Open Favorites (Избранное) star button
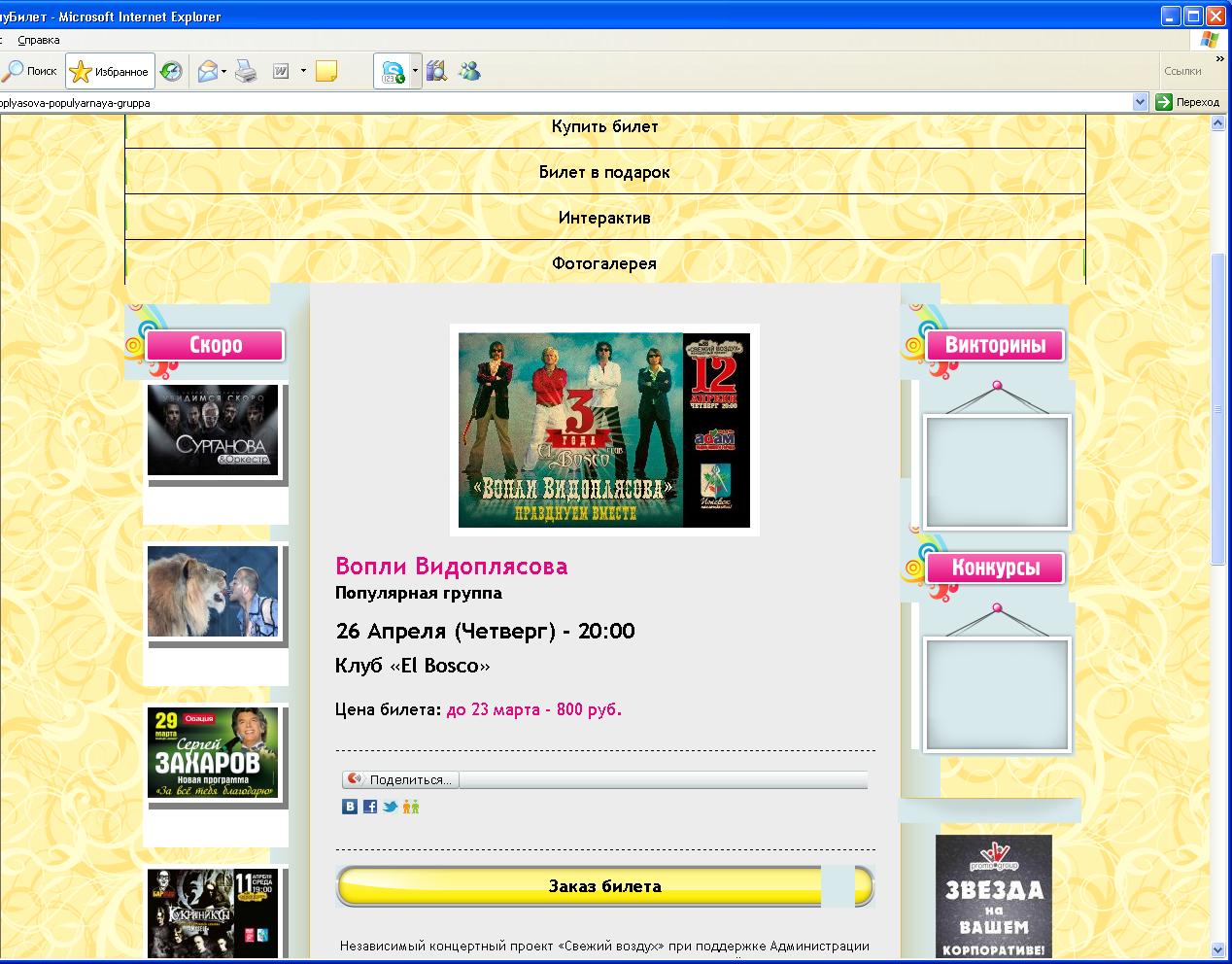1232x964 pixels. tap(110, 71)
